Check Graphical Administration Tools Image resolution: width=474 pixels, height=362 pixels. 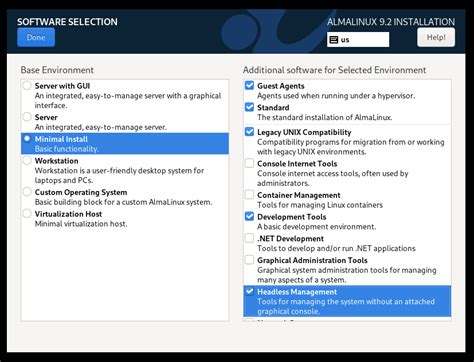click(249, 260)
